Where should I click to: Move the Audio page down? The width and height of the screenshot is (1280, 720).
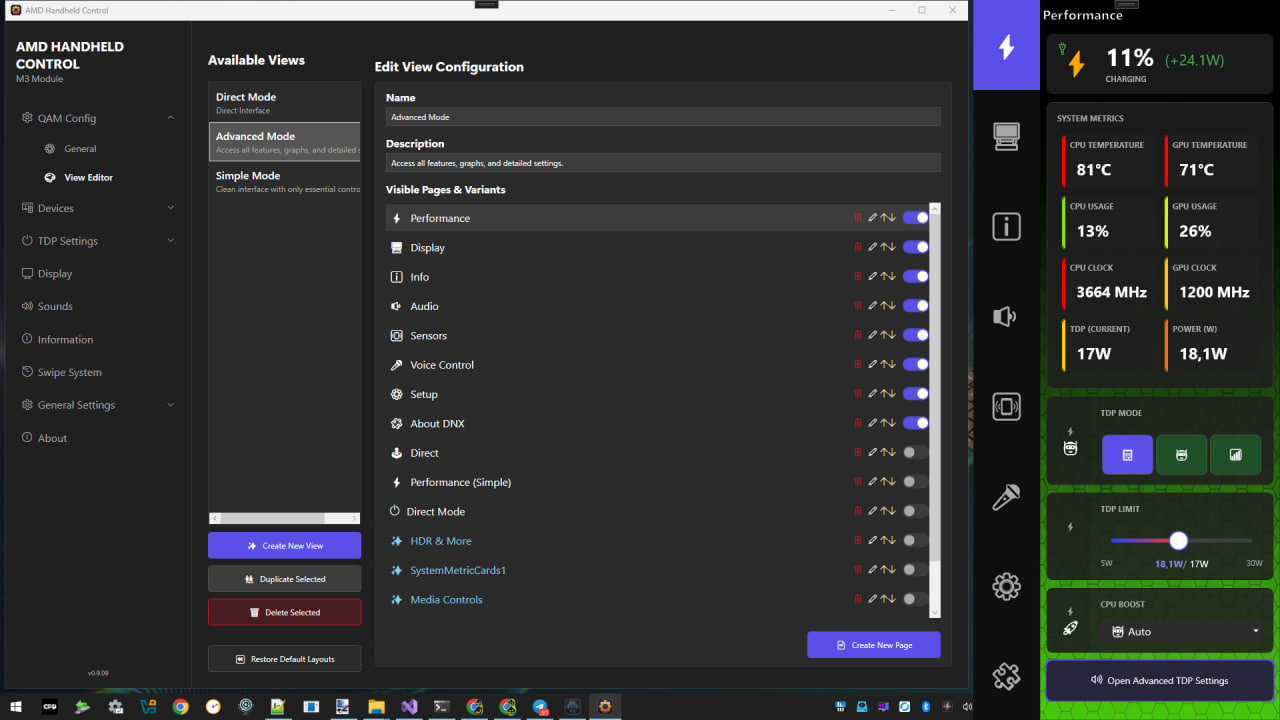(x=892, y=306)
